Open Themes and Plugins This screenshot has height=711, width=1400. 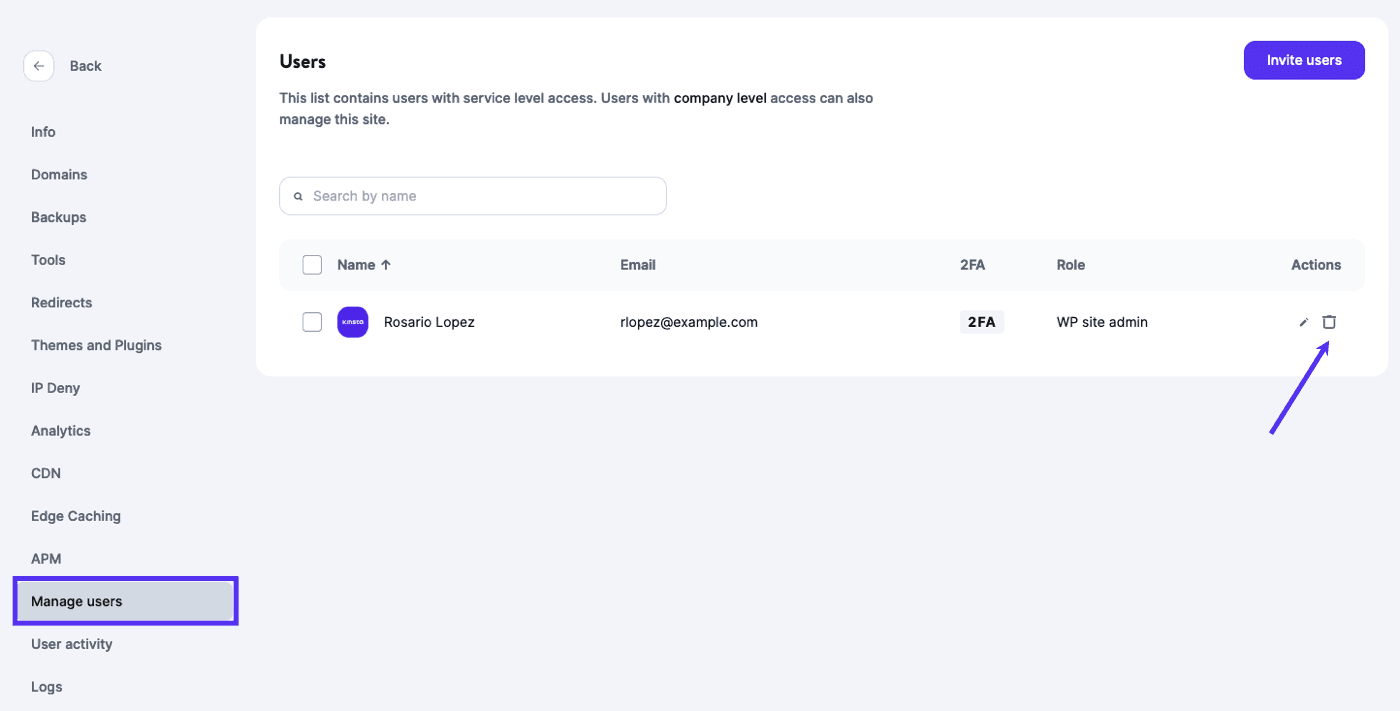pyautogui.click(x=96, y=345)
